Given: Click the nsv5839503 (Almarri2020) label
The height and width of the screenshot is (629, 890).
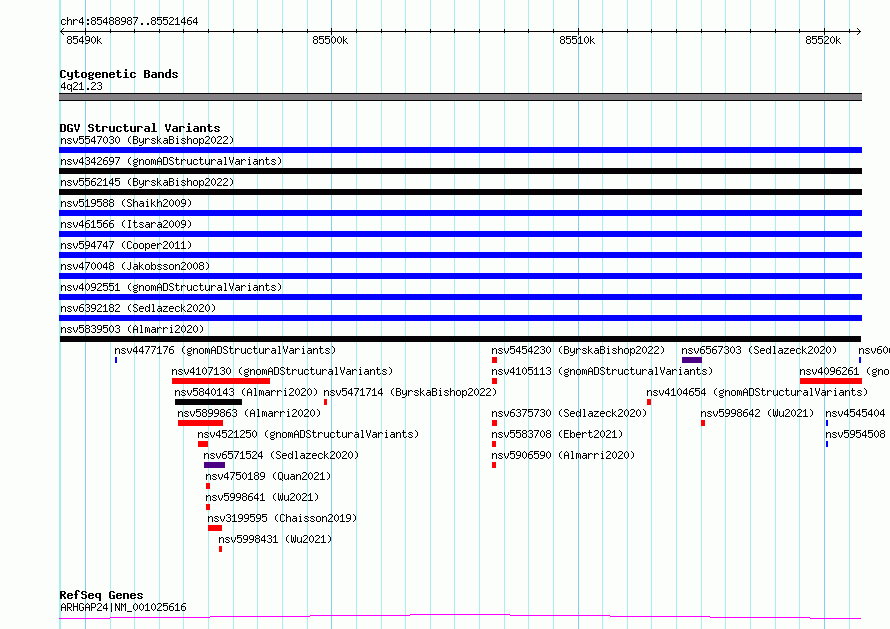Looking at the screenshot, I should click(x=132, y=329).
